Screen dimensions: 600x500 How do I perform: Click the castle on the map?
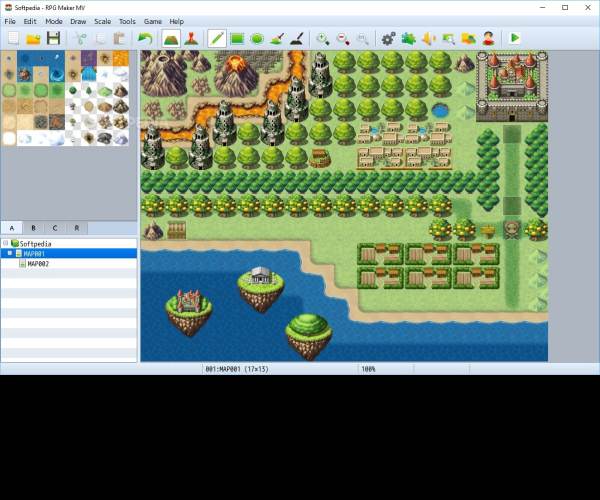pos(512,86)
